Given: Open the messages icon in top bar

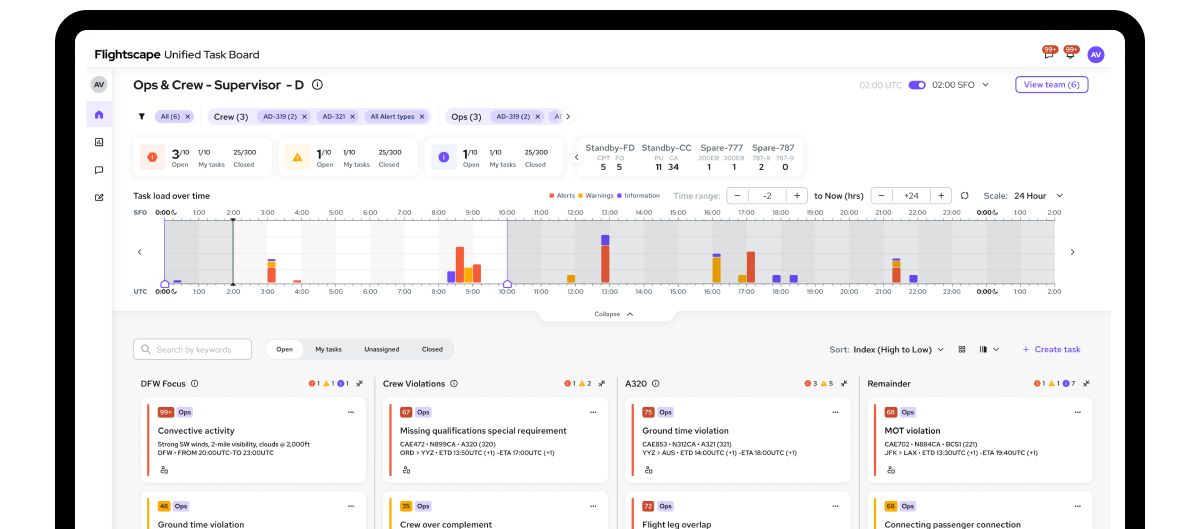Looking at the screenshot, I should click(1049, 54).
